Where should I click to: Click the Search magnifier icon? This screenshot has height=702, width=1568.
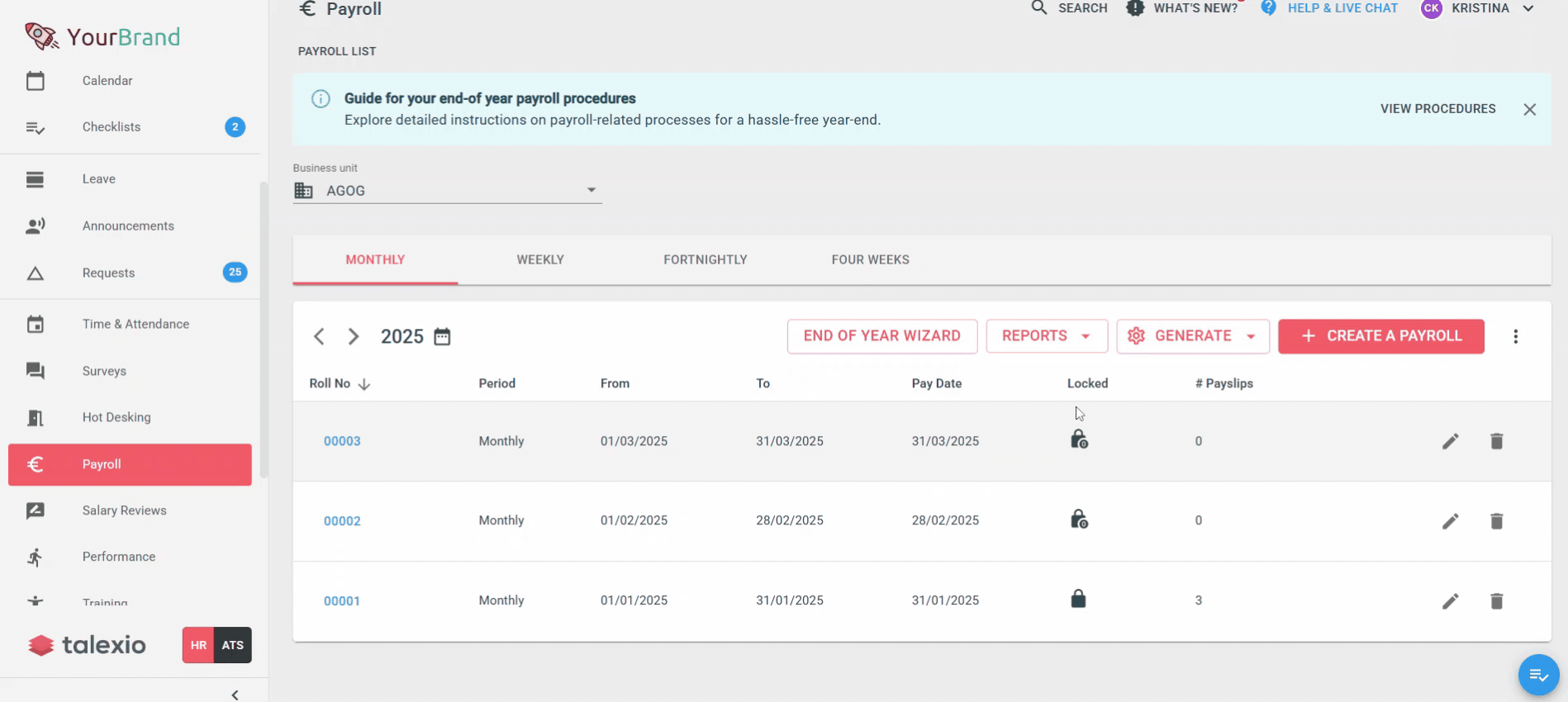[1039, 8]
